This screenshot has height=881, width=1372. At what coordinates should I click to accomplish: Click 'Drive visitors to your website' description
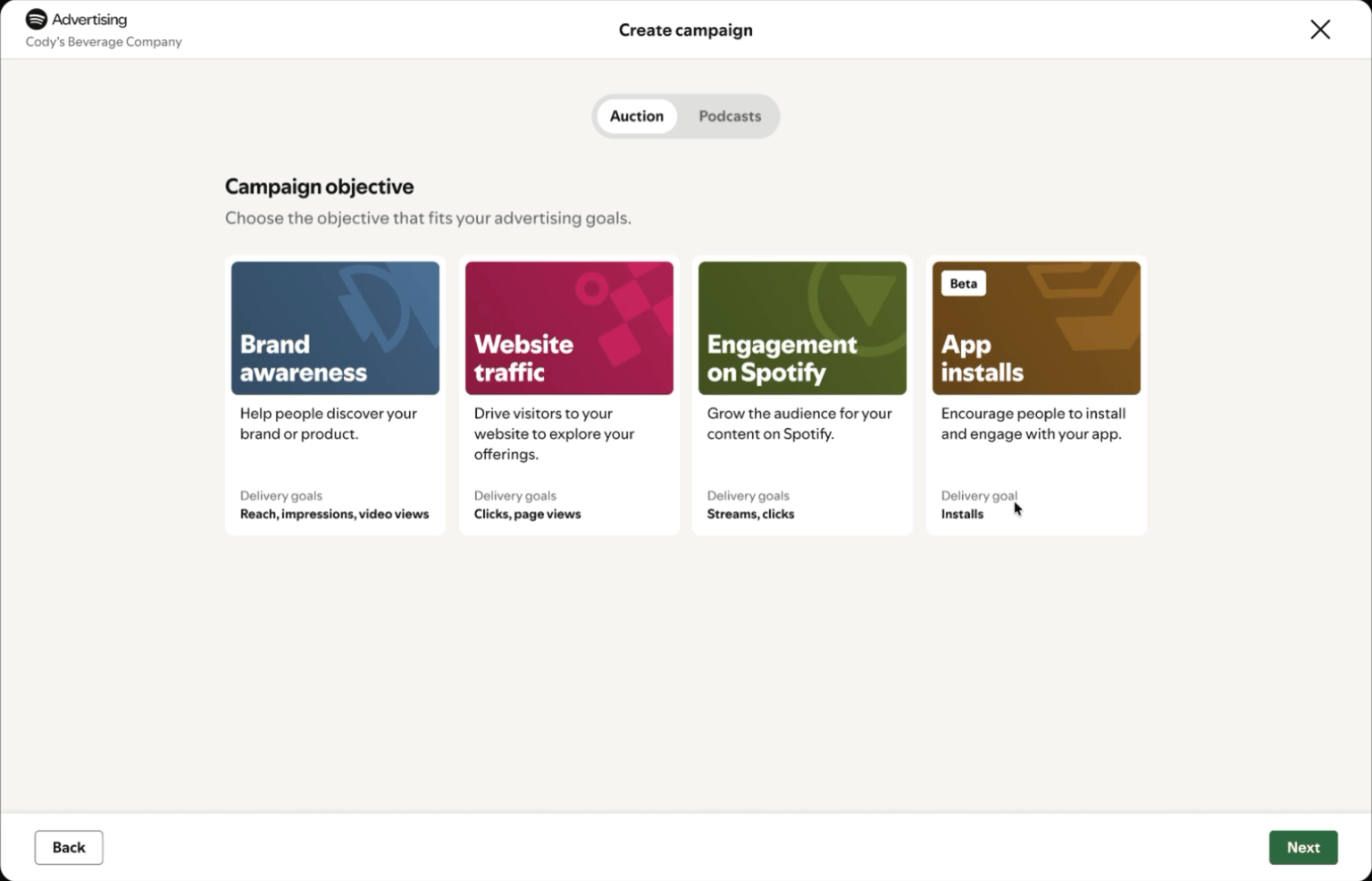click(x=554, y=433)
